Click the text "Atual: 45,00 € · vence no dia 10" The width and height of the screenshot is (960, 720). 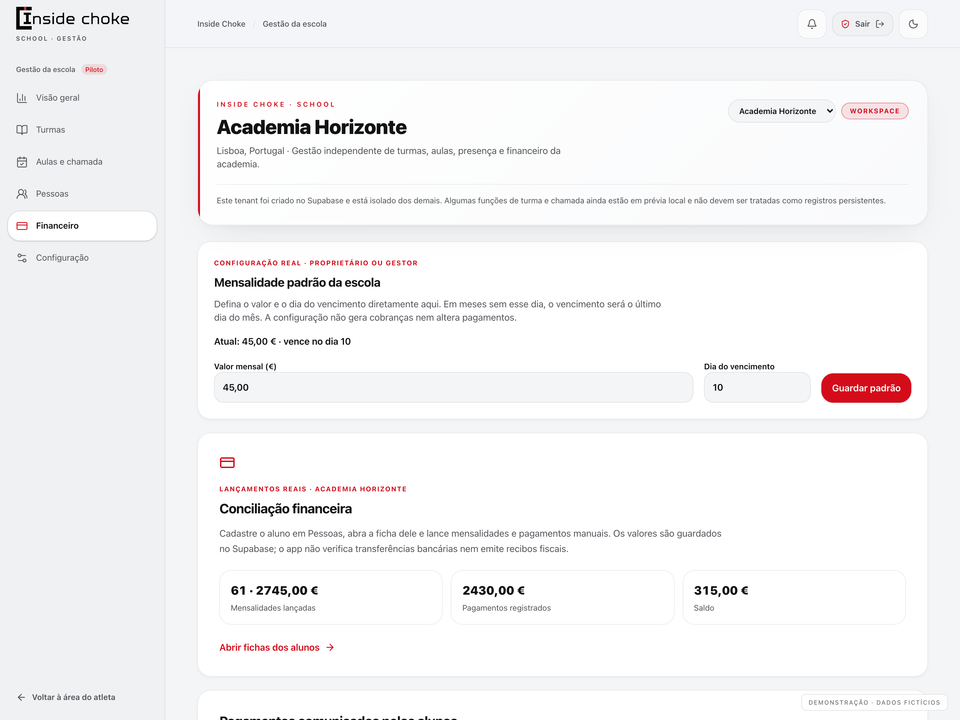[282, 342]
